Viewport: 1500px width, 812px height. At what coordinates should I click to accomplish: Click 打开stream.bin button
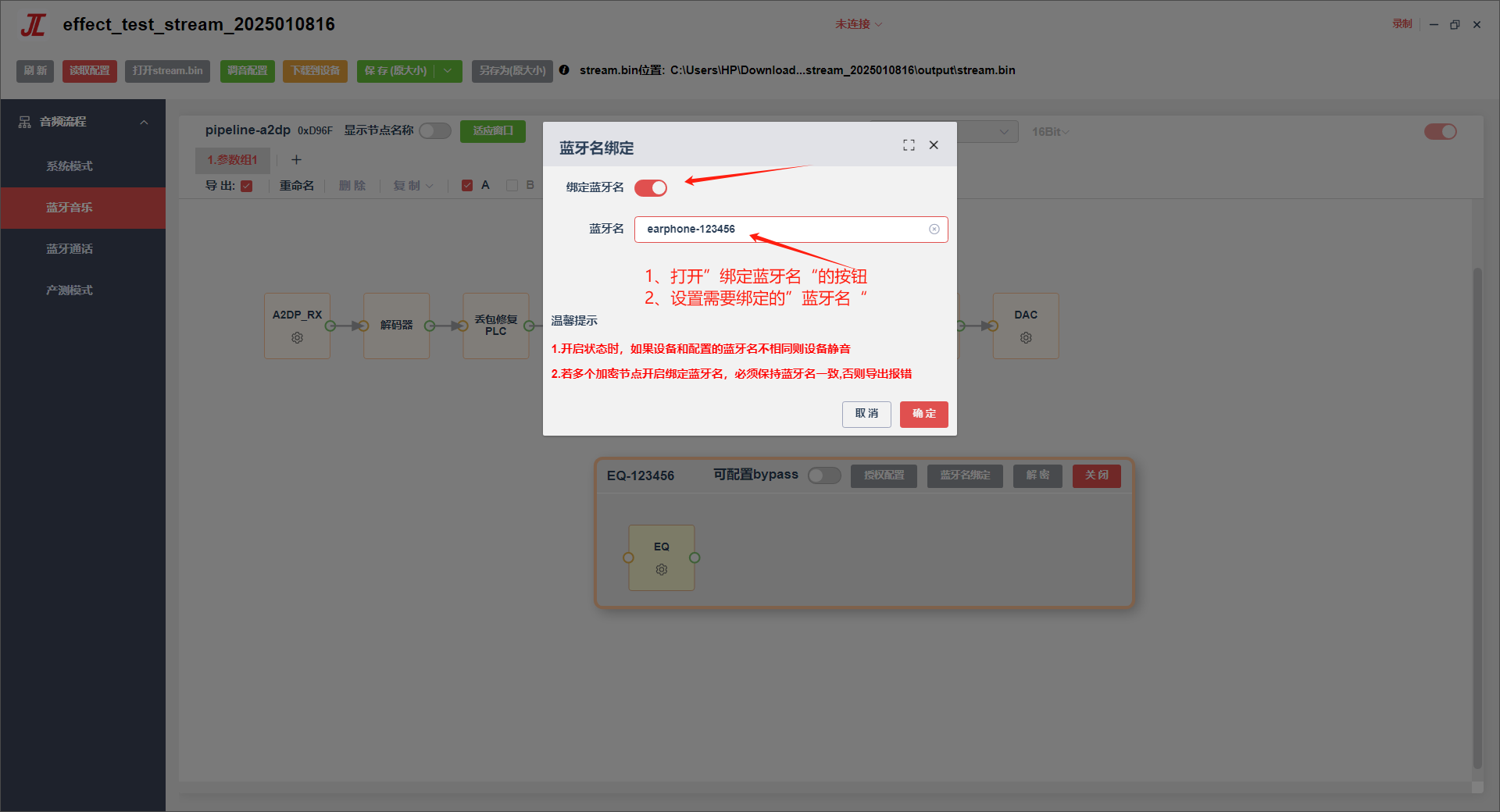pyautogui.click(x=167, y=71)
